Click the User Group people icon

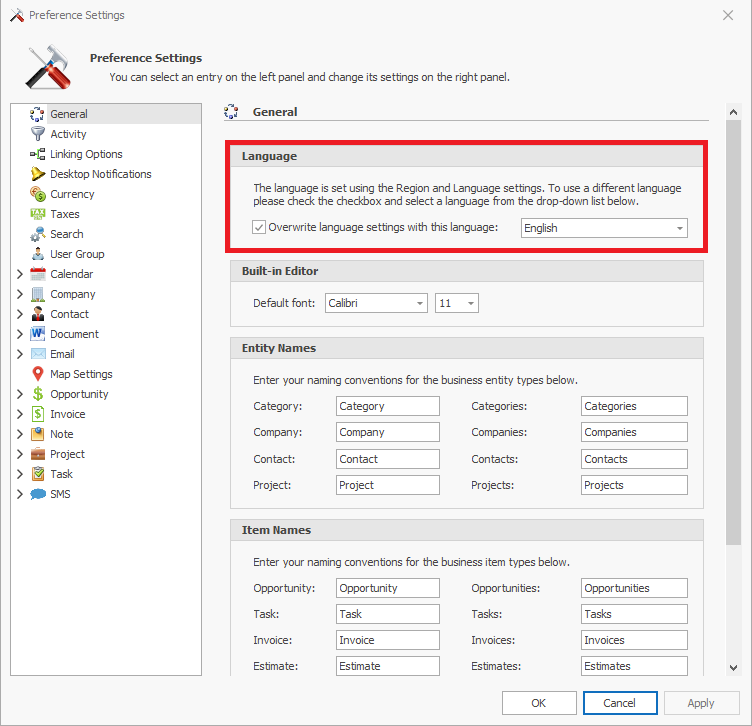[x=38, y=254]
